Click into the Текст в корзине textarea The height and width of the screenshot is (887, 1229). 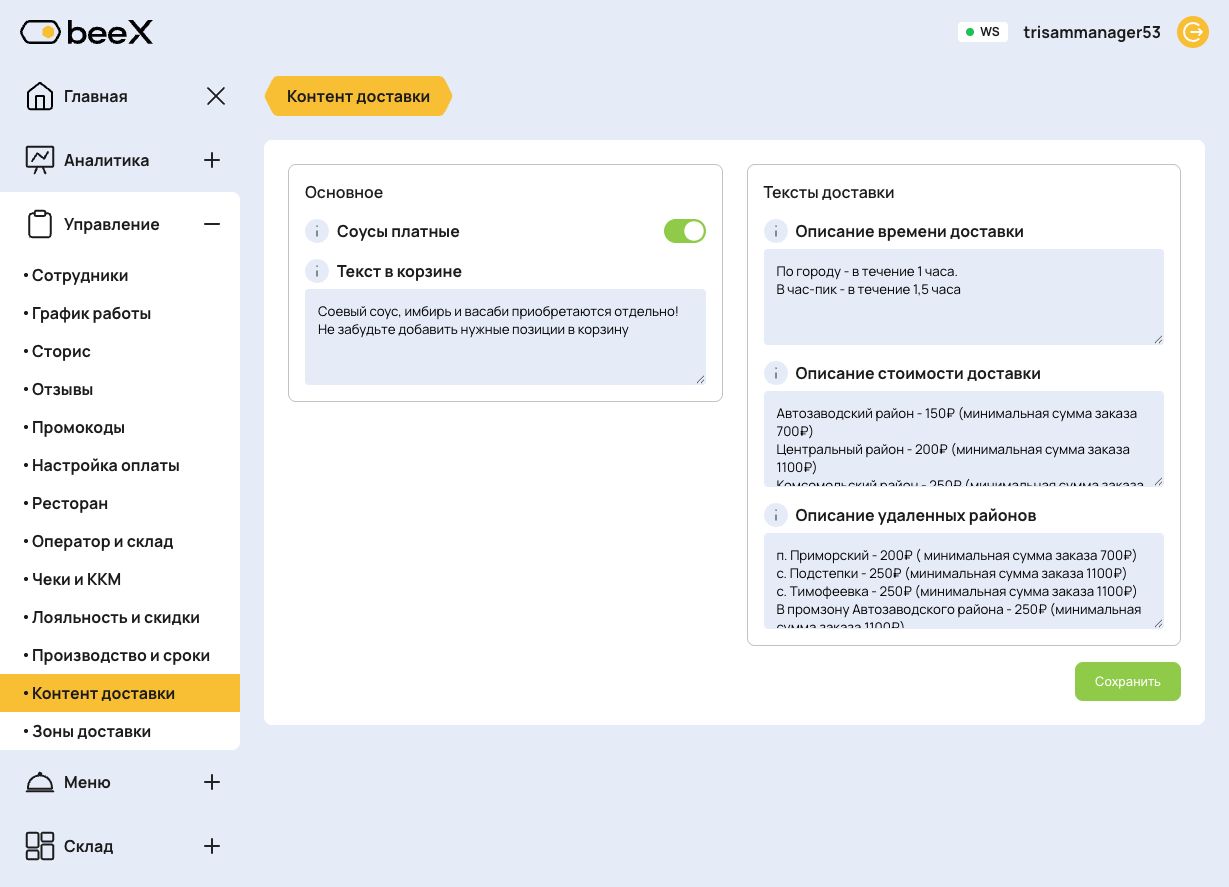[x=505, y=337]
